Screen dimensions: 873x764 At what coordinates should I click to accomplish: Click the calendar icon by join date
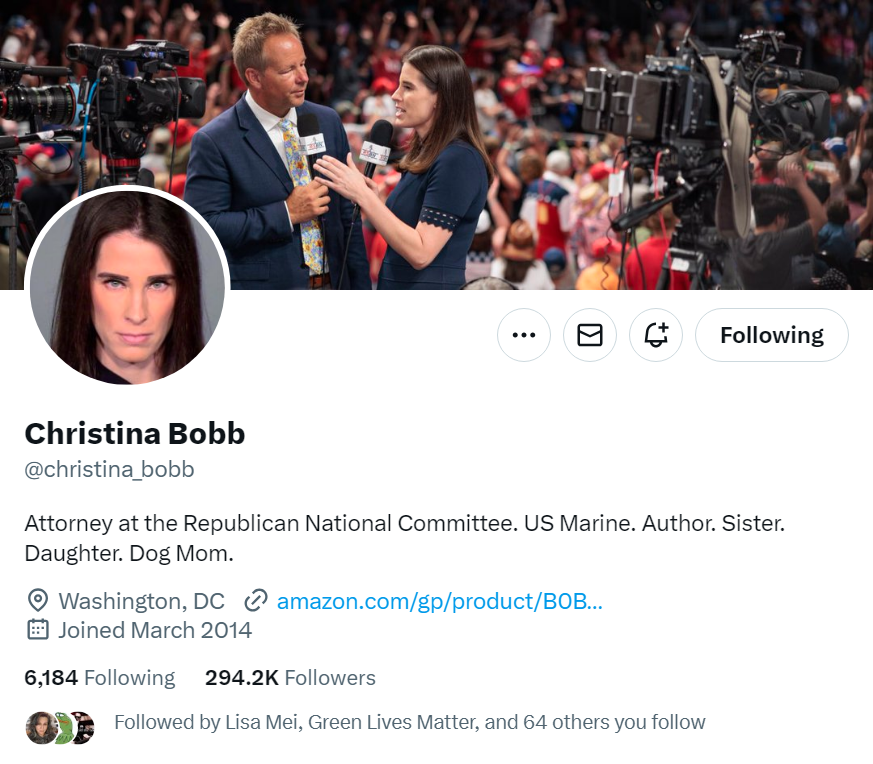coord(37,630)
